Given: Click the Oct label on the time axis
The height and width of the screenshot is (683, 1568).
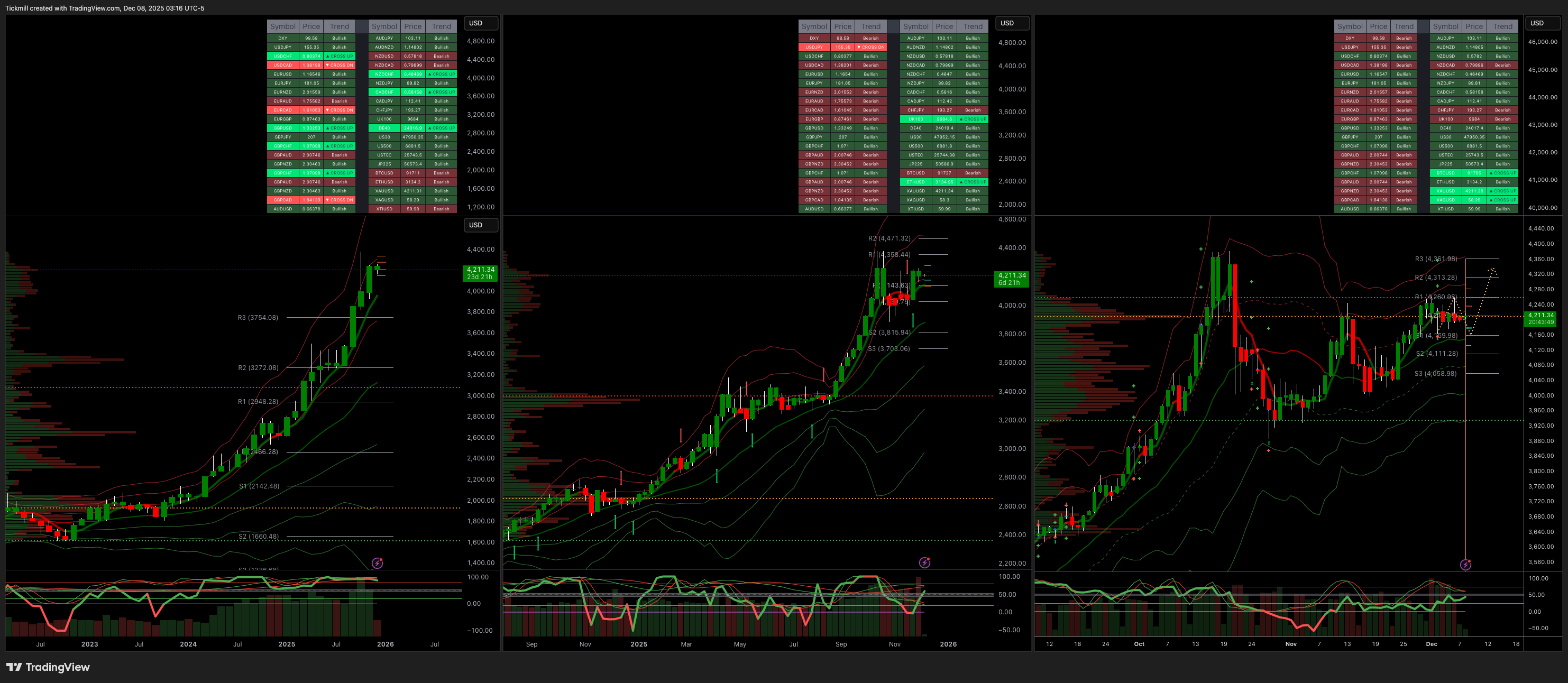Looking at the screenshot, I should pyautogui.click(x=1139, y=644).
